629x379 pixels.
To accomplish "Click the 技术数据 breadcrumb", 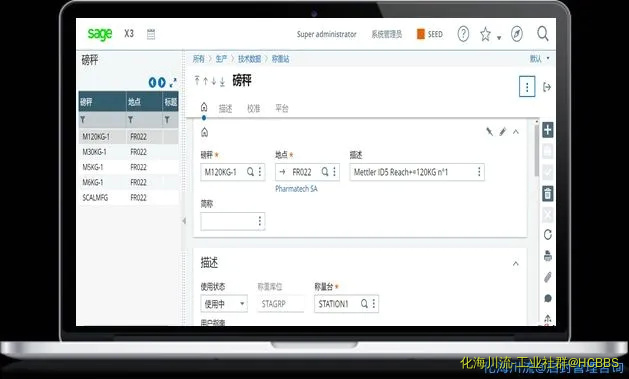I will click(249, 59).
